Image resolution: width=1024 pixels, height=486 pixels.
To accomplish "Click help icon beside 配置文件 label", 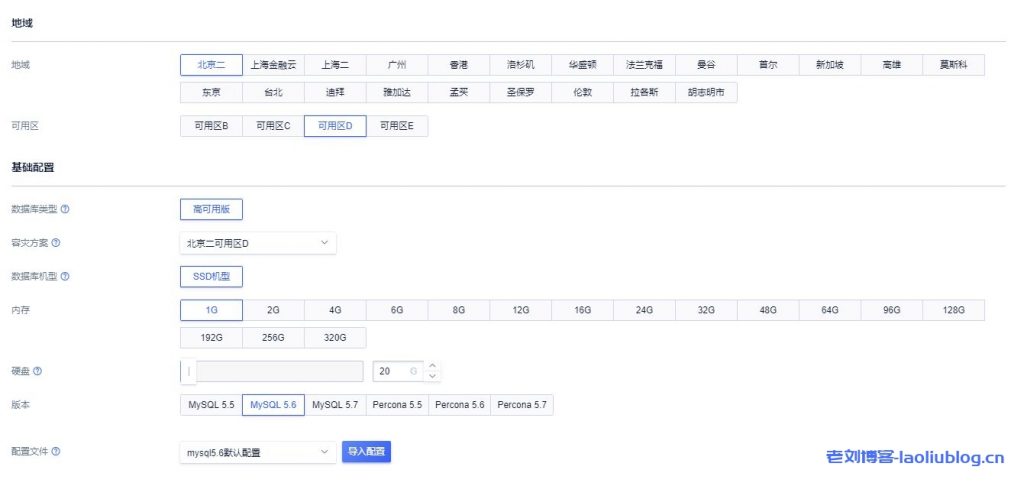I will (x=55, y=452).
